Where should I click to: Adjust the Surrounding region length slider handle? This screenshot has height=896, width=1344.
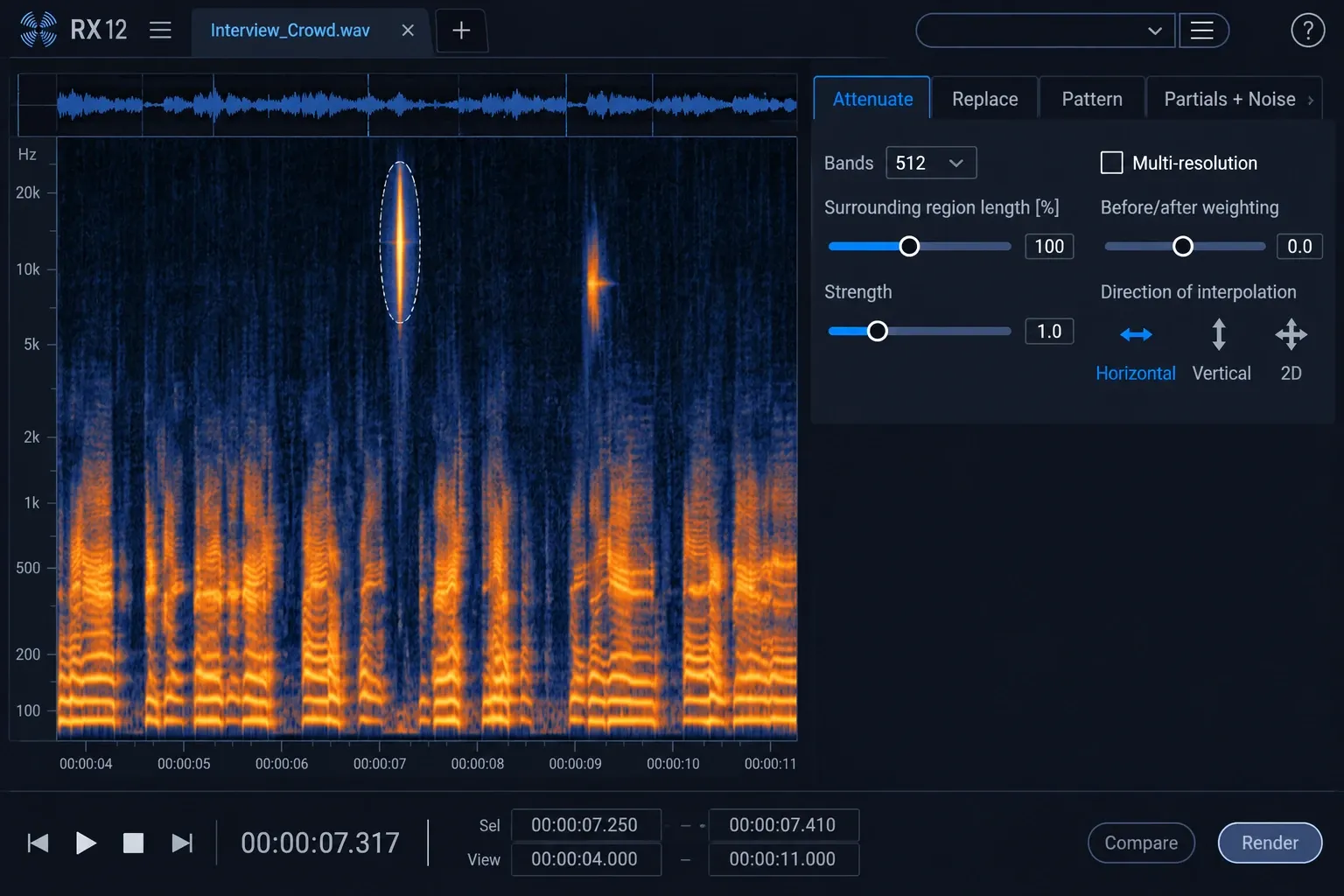click(909, 247)
